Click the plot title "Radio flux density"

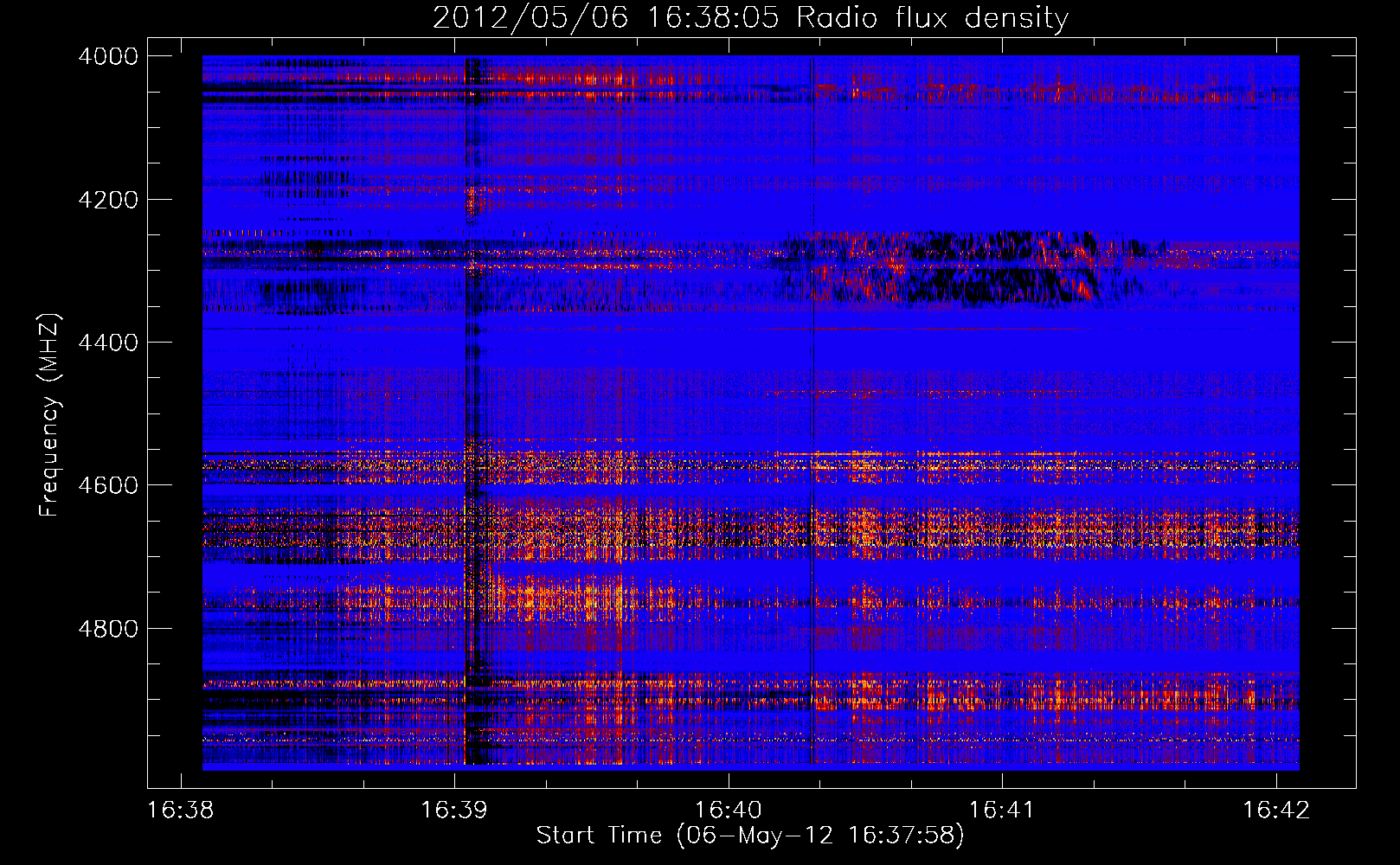click(932, 18)
